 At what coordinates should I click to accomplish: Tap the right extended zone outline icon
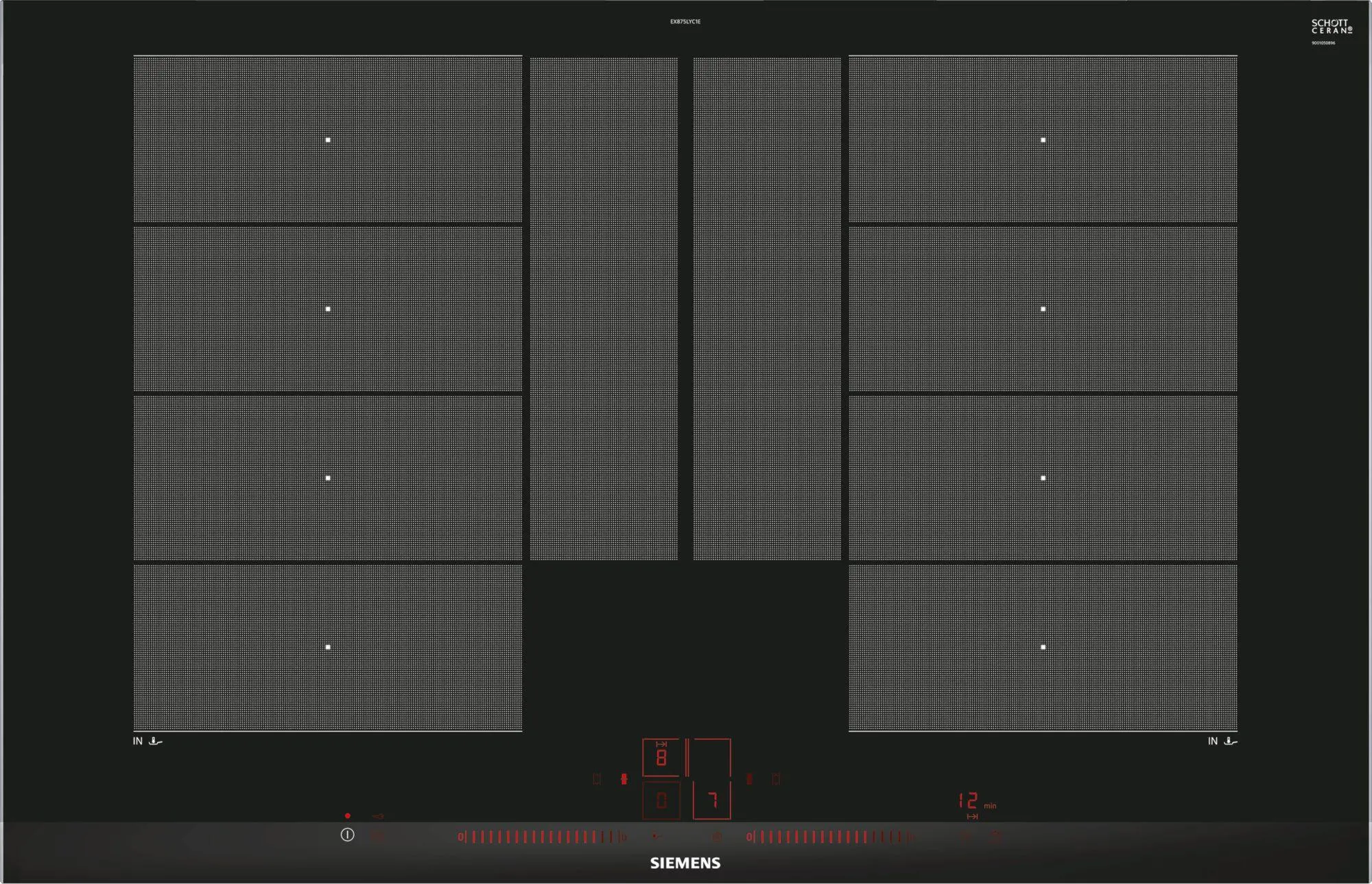pyautogui.click(x=776, y=779)
